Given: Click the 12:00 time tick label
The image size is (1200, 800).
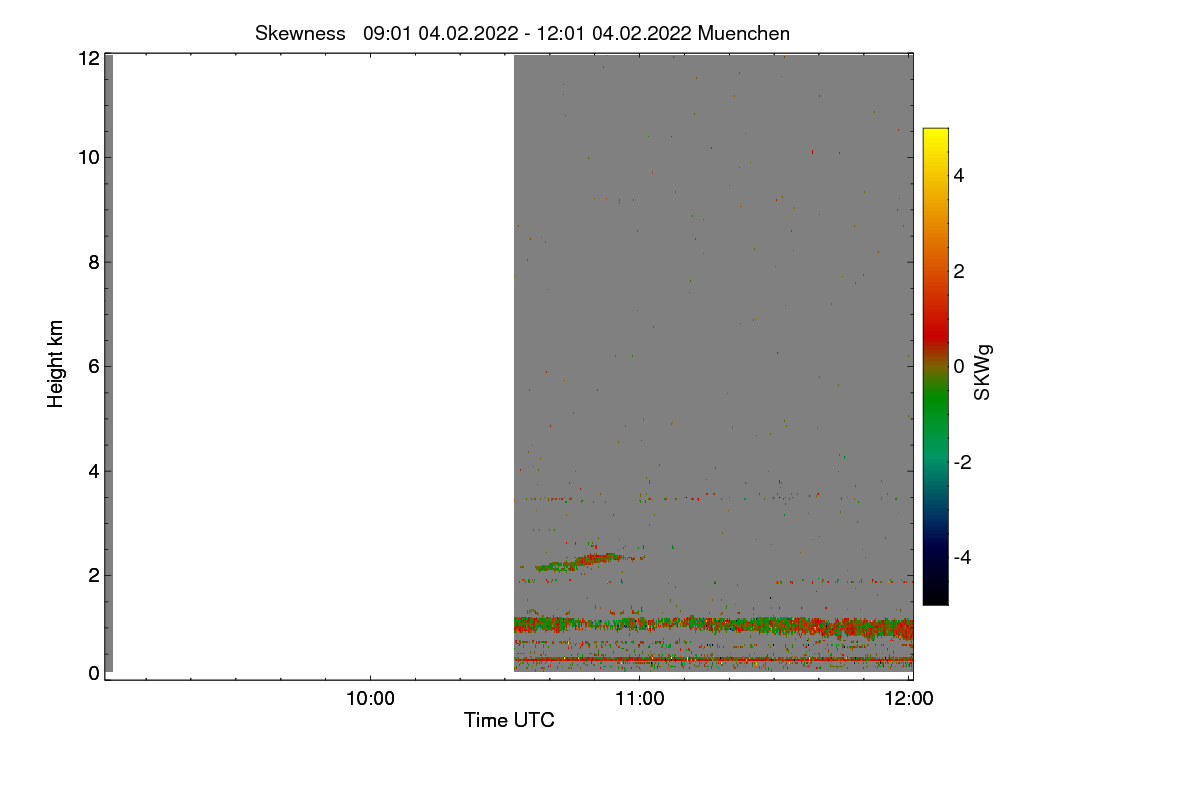Looking at the screenshot, I should click(909, 700).
